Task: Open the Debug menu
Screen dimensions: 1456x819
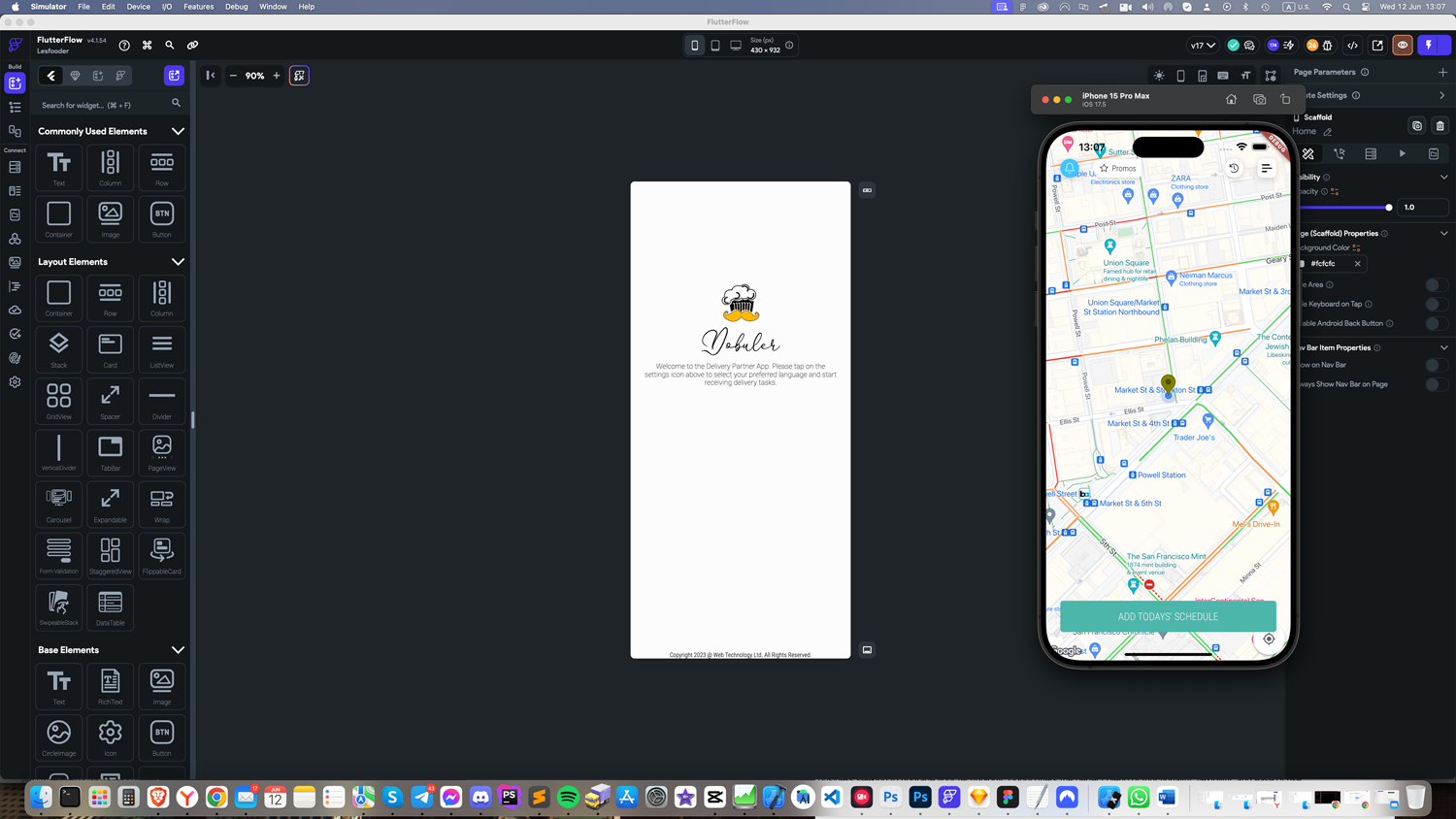Action: [x=236, y=7]
